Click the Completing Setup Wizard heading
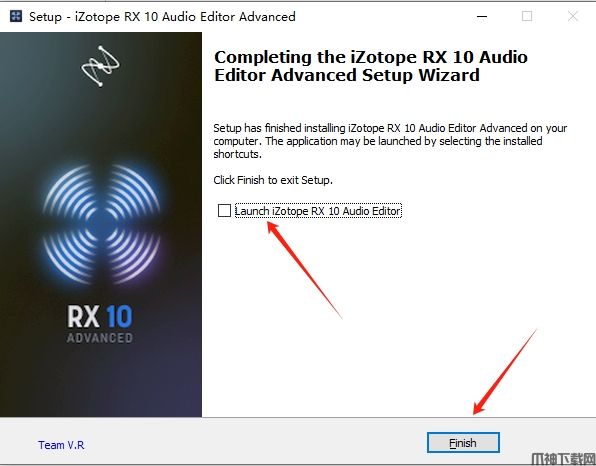 (x=371, y=66)
